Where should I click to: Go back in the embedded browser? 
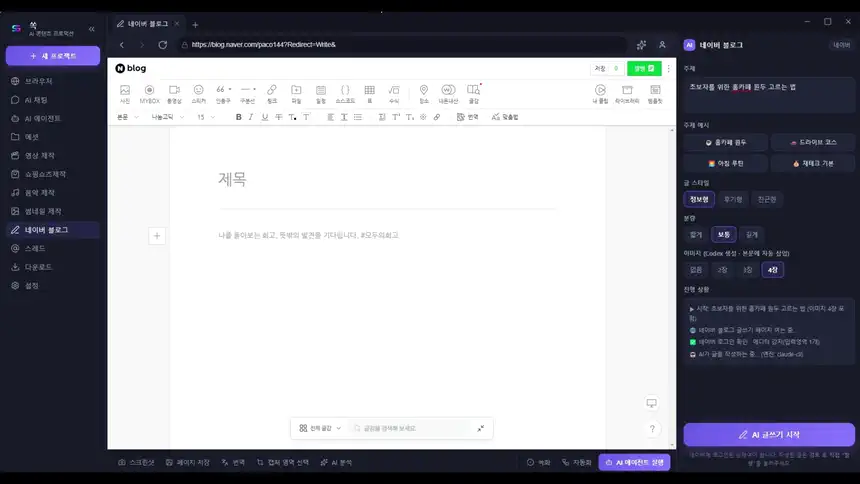pyautogui.click(x=122, y=45)
